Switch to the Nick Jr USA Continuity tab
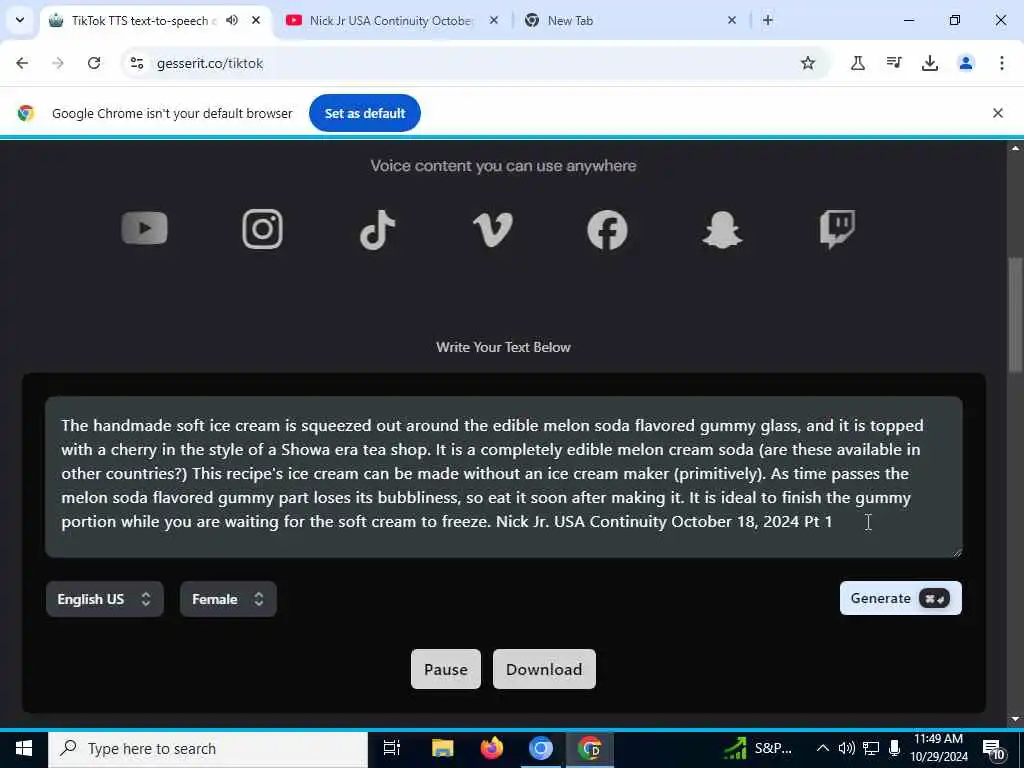The height and width of the screenshot is (768, 1024). 392,20
